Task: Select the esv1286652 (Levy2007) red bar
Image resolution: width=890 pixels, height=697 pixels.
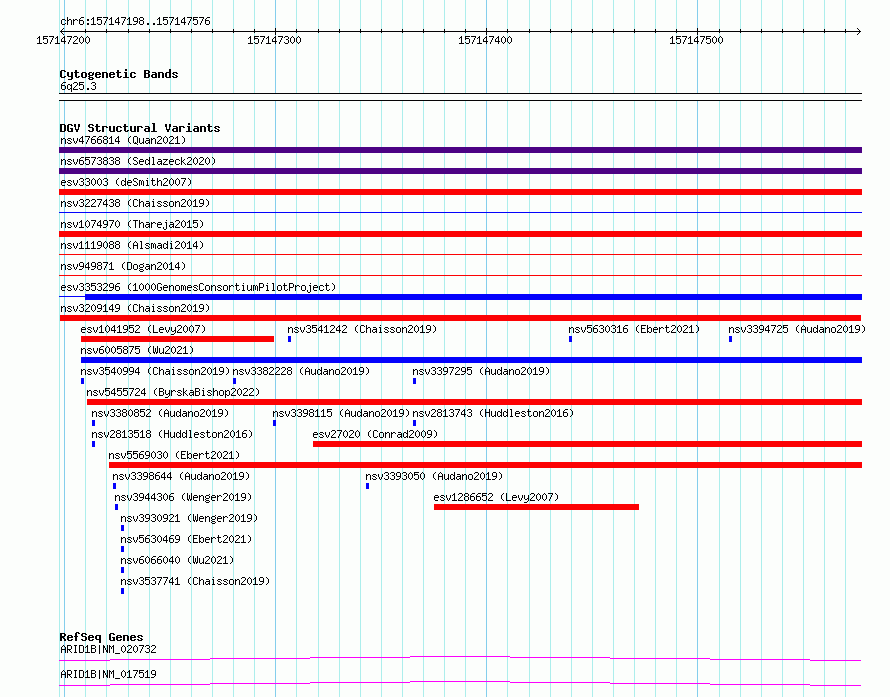Action: (536, 507)
